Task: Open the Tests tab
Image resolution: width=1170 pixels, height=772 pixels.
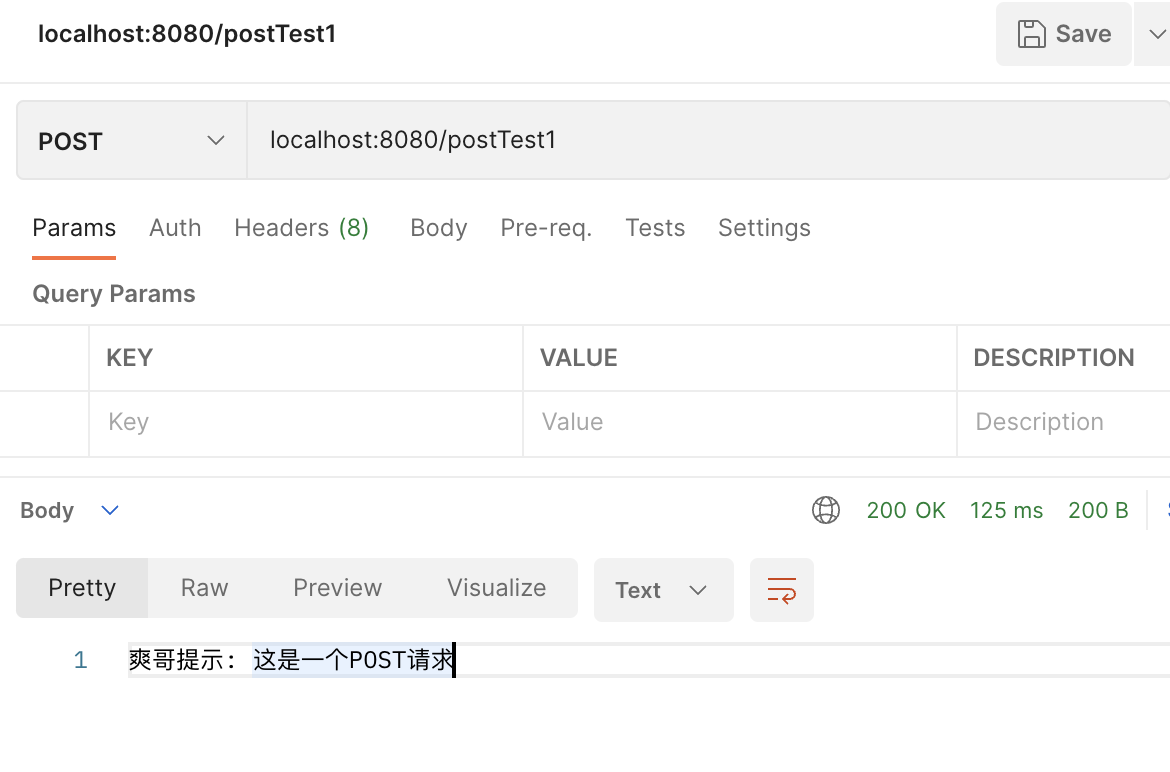Action: click(x=655, y=228)
